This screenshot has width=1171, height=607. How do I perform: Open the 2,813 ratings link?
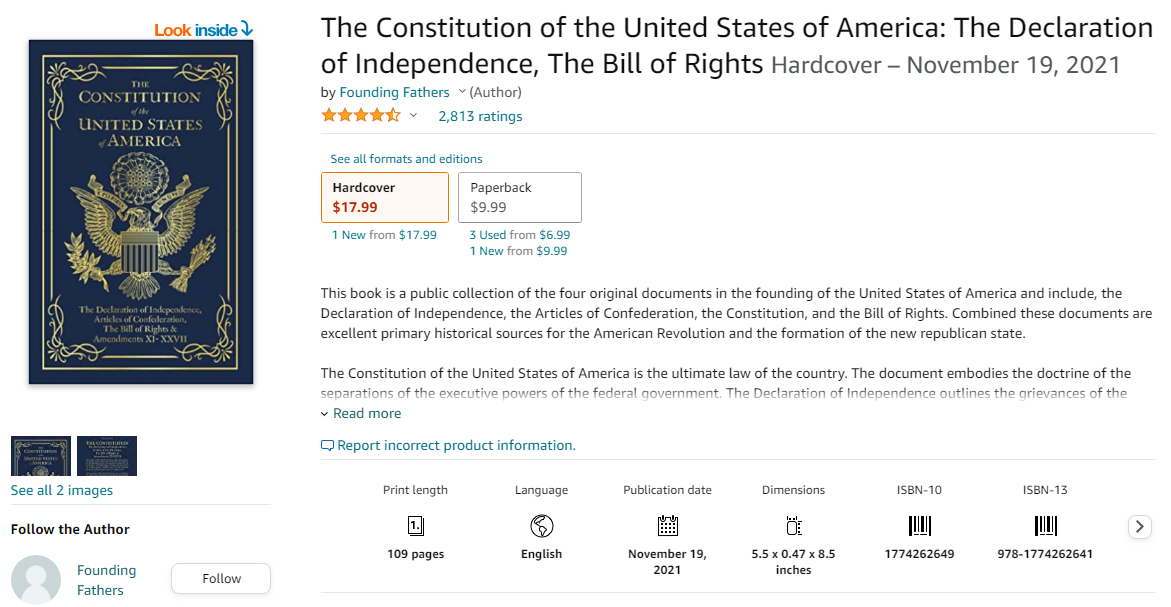coord(480,116)
